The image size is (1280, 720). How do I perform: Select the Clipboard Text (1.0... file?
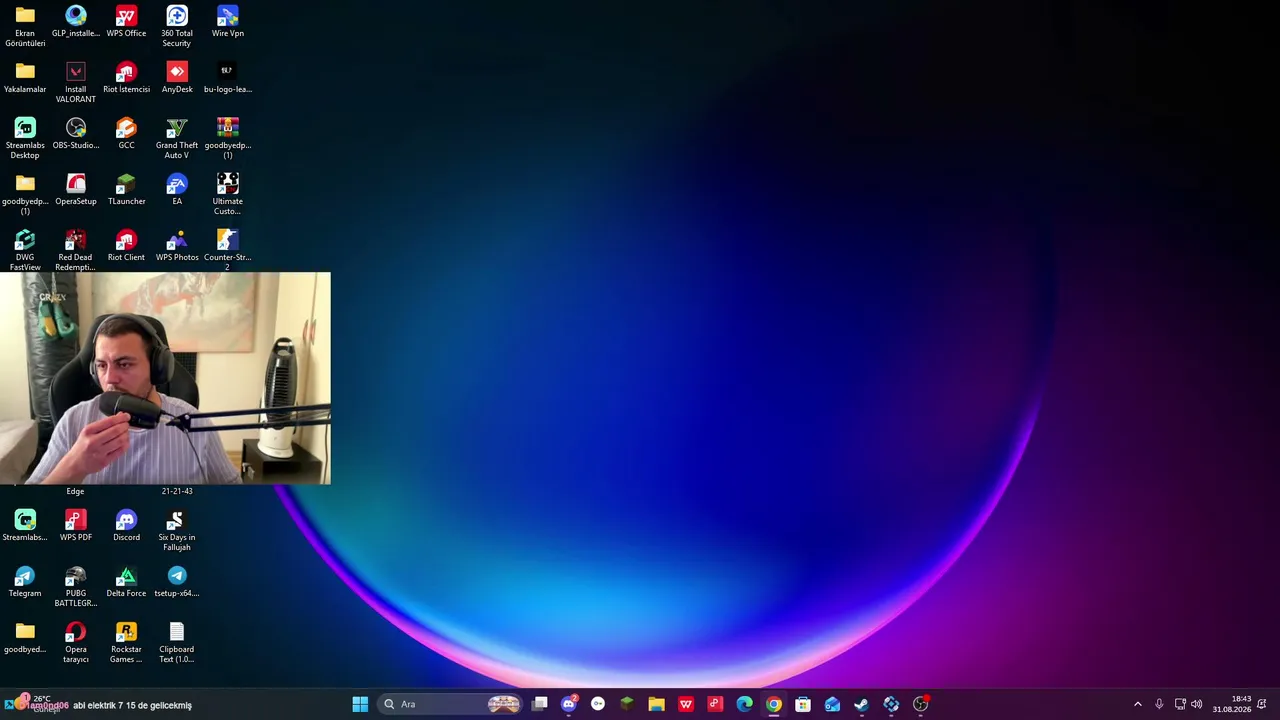tap(177, 642)
